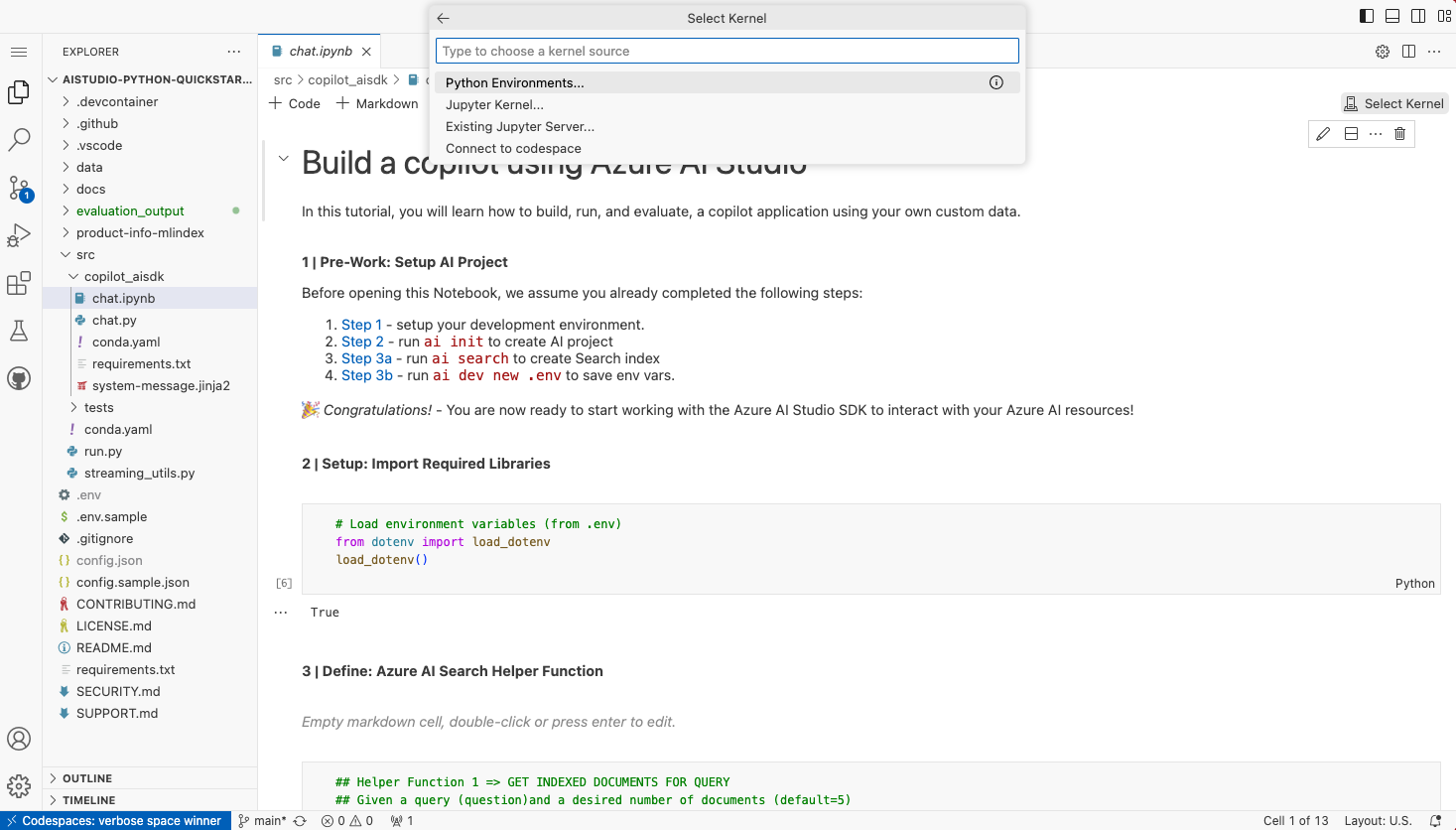Open the main* branch picker
Image resolution: width=1456 pixels, height=830 pixels.
(262, 821)
